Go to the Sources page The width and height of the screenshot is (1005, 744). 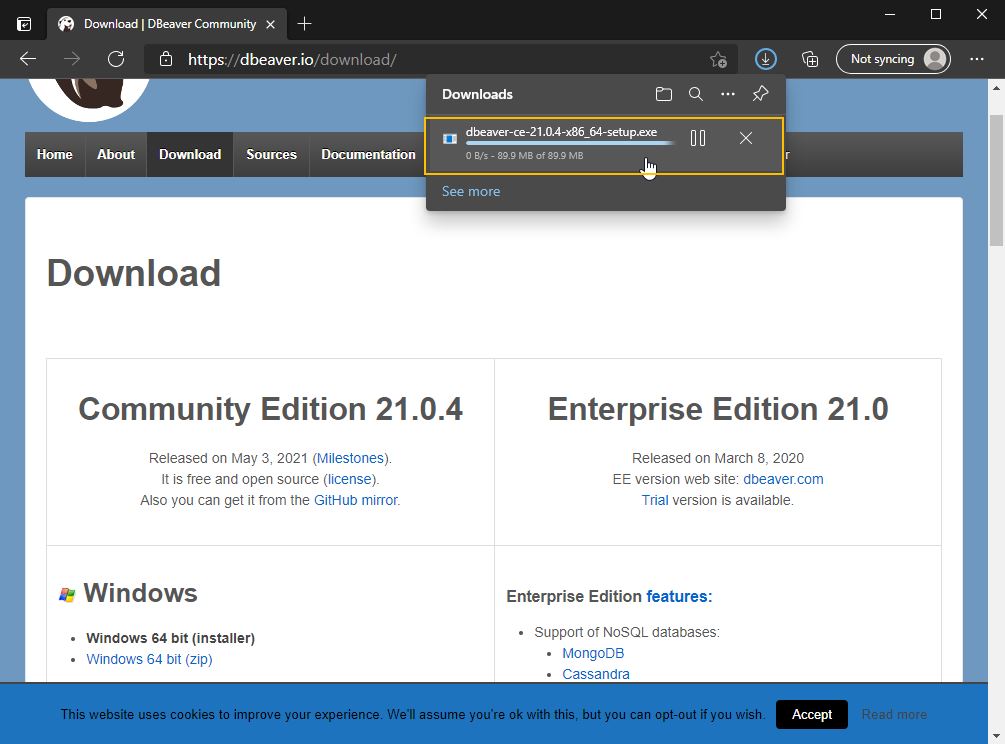coord(271,154)
